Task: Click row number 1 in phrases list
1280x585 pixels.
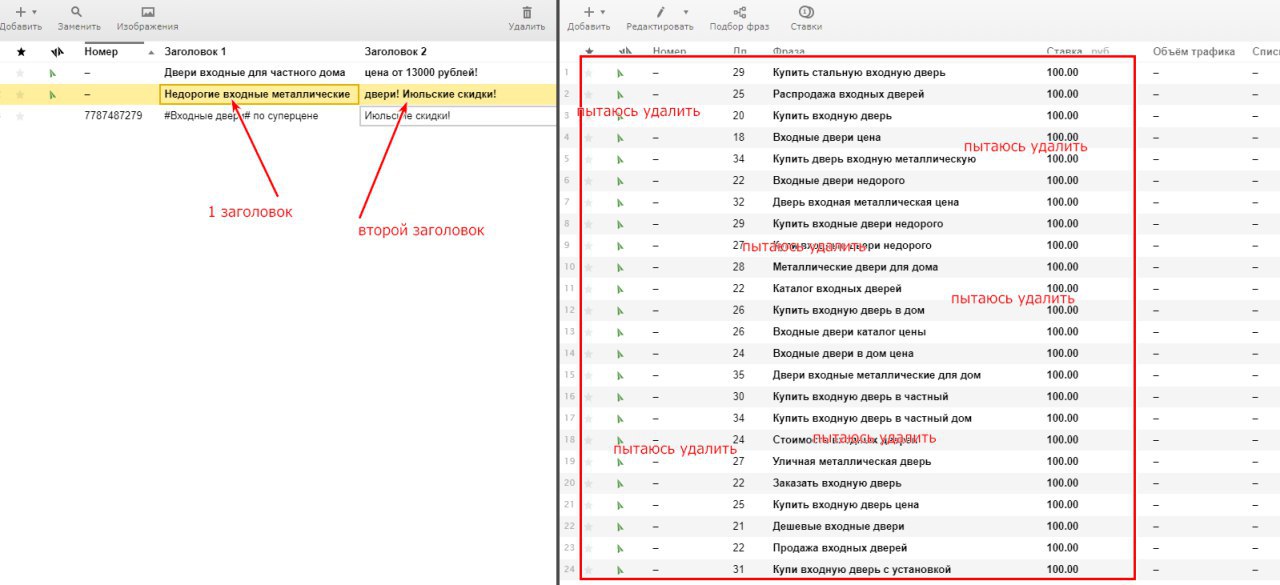Action: click(567, 73)
